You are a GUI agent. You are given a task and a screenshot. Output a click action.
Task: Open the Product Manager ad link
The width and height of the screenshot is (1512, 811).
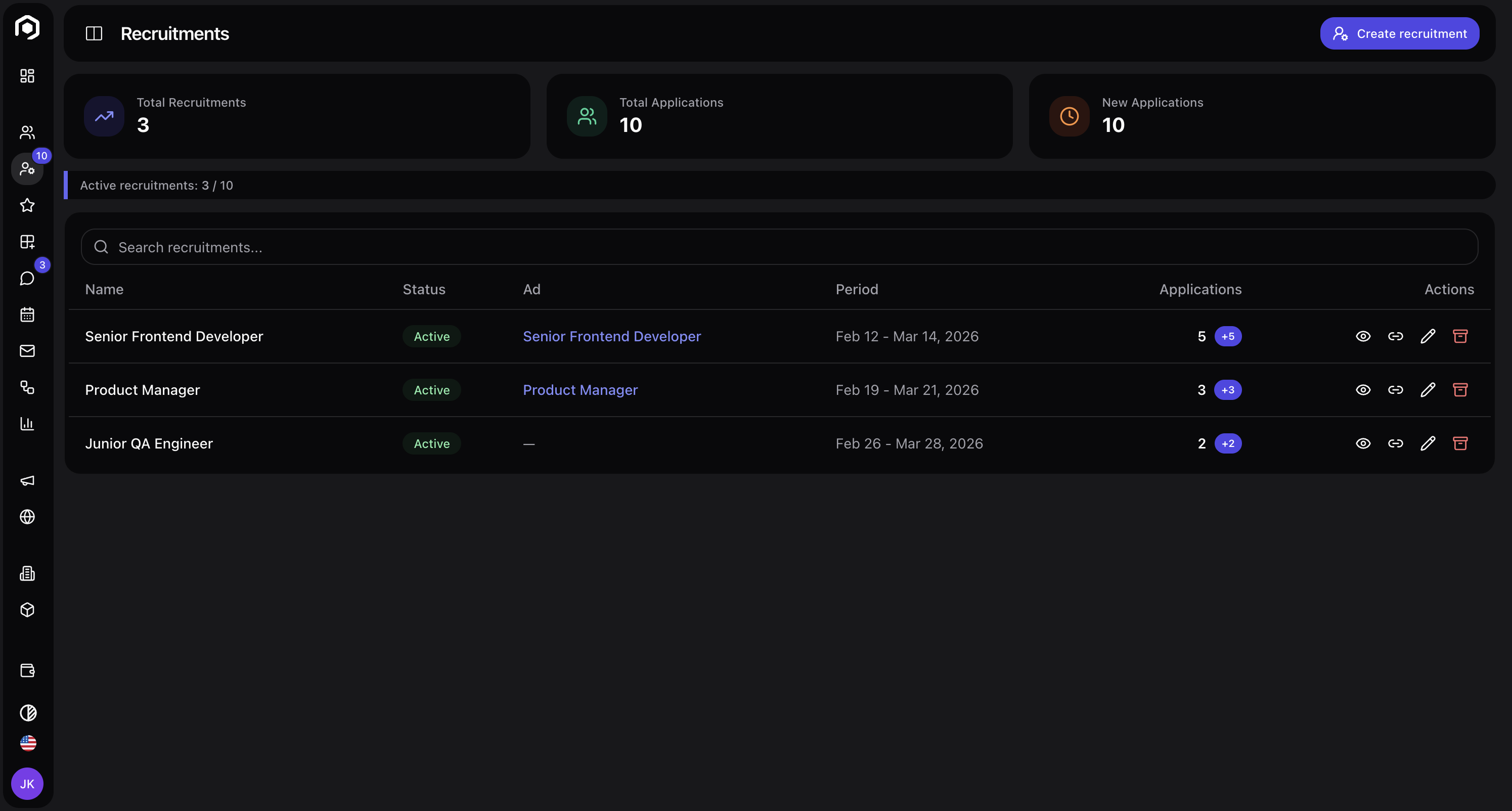pos(580,390)
